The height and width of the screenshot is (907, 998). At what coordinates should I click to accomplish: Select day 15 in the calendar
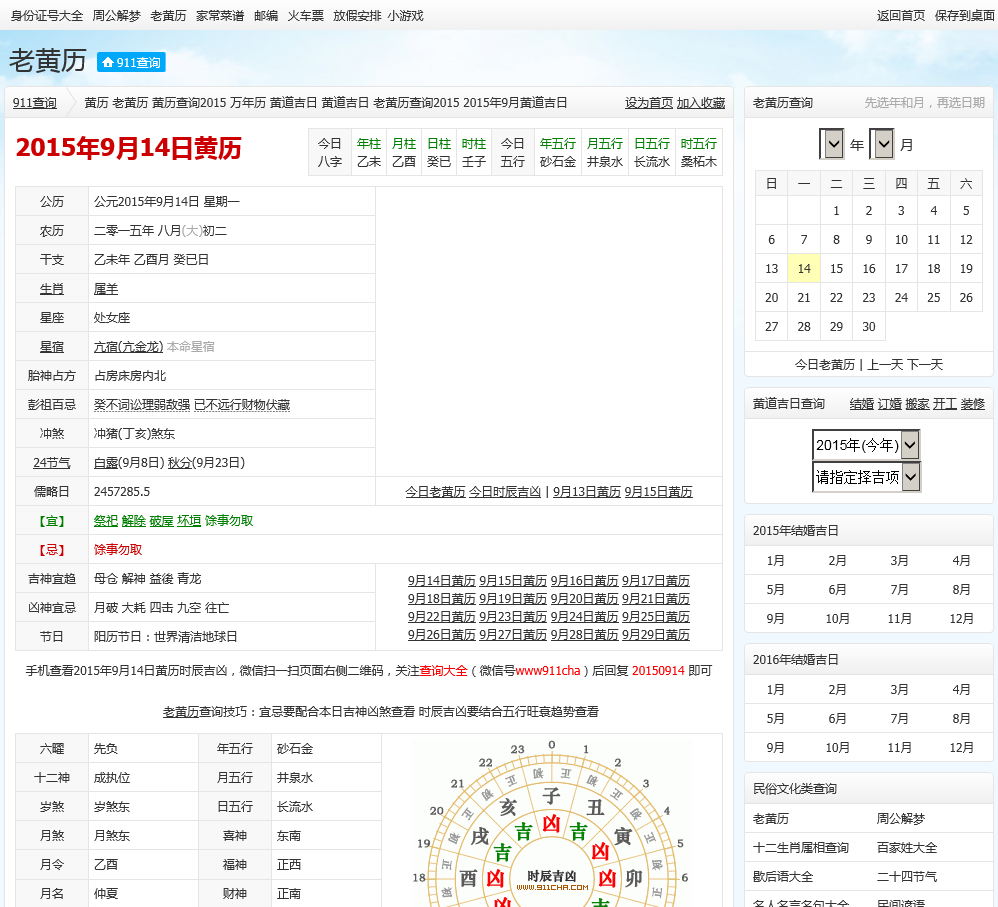coord(836,269)
